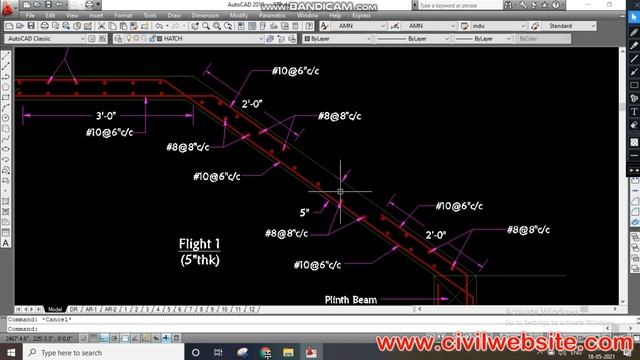Select the Zoom Window tool
The height and width of the screenshot is (360, 640).
[217, 26]
